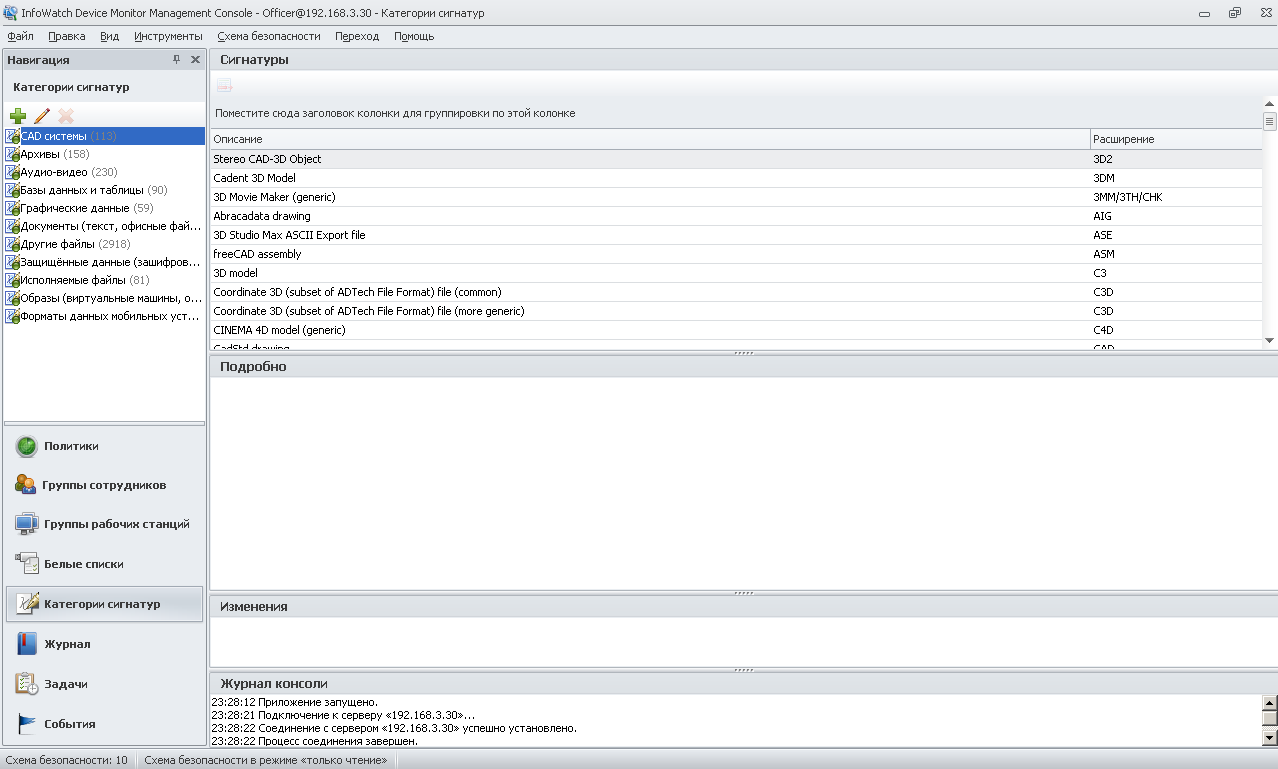Open the Инструменты menu
Image resolution: width=1278 pixels, height=769 pixels.
click(x=168, y=36)
